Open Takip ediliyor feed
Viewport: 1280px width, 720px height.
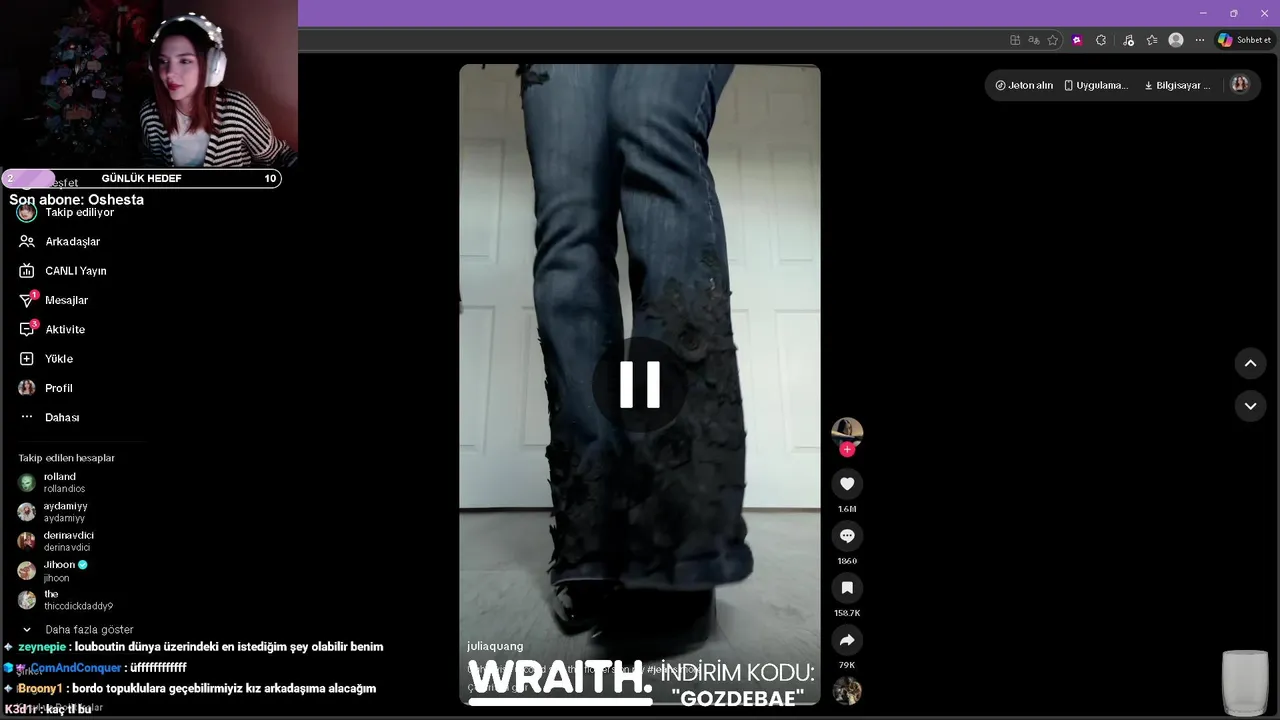pyautogui.click(x=79, y=212)
